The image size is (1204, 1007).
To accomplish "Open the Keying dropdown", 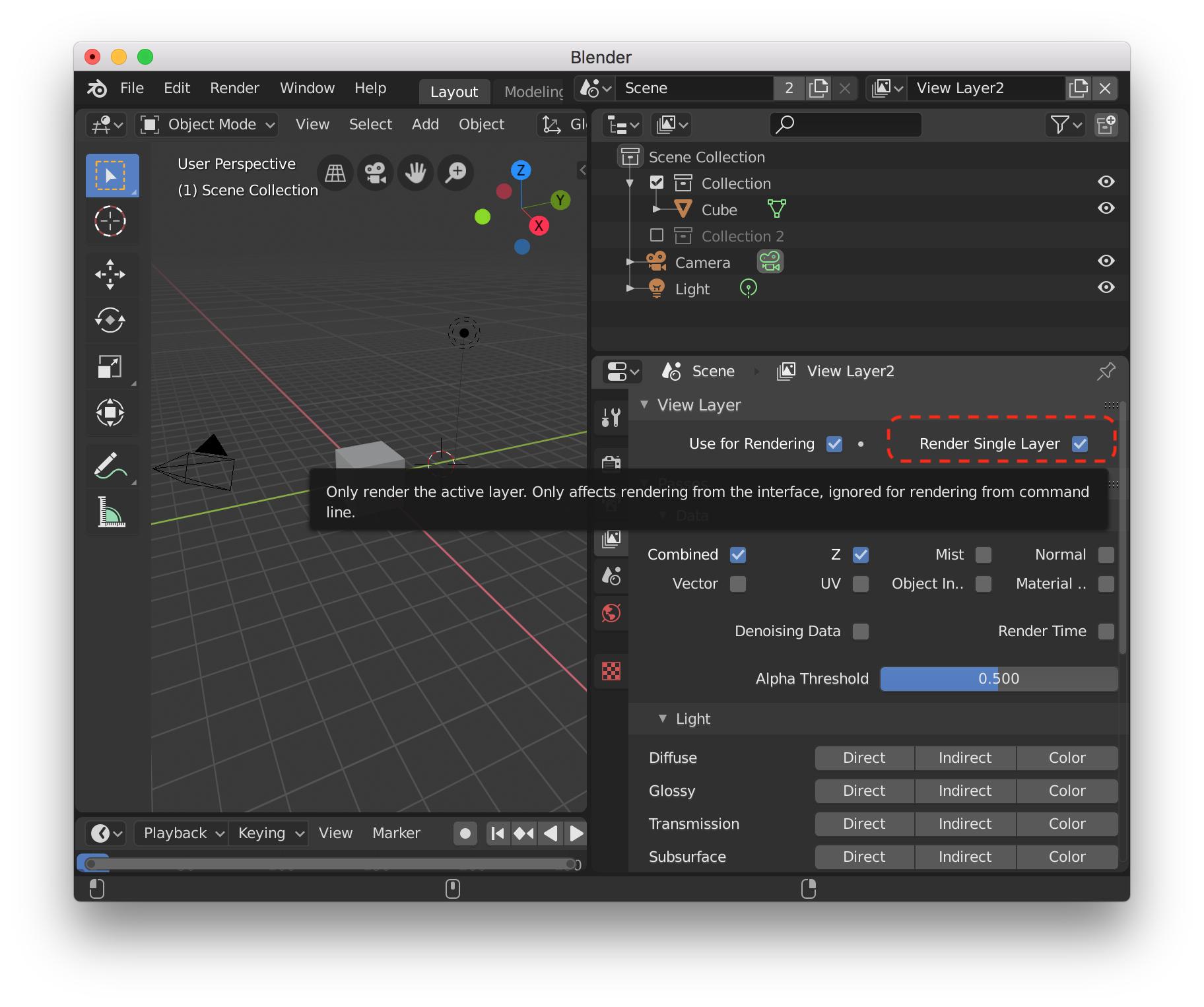I will (269, 833).
